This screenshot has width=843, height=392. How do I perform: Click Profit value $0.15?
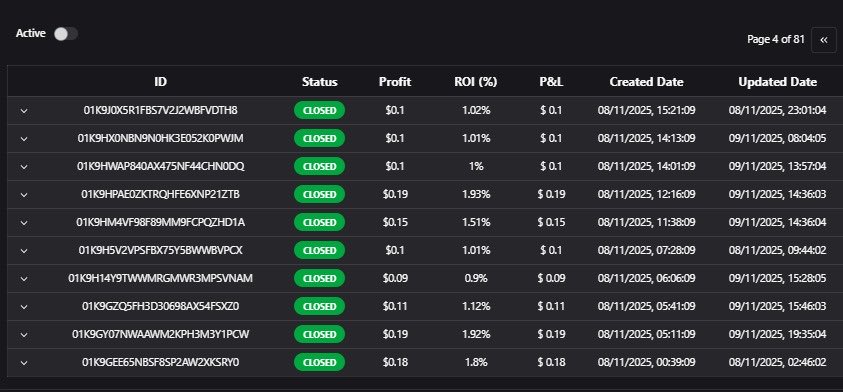point(395,222)
